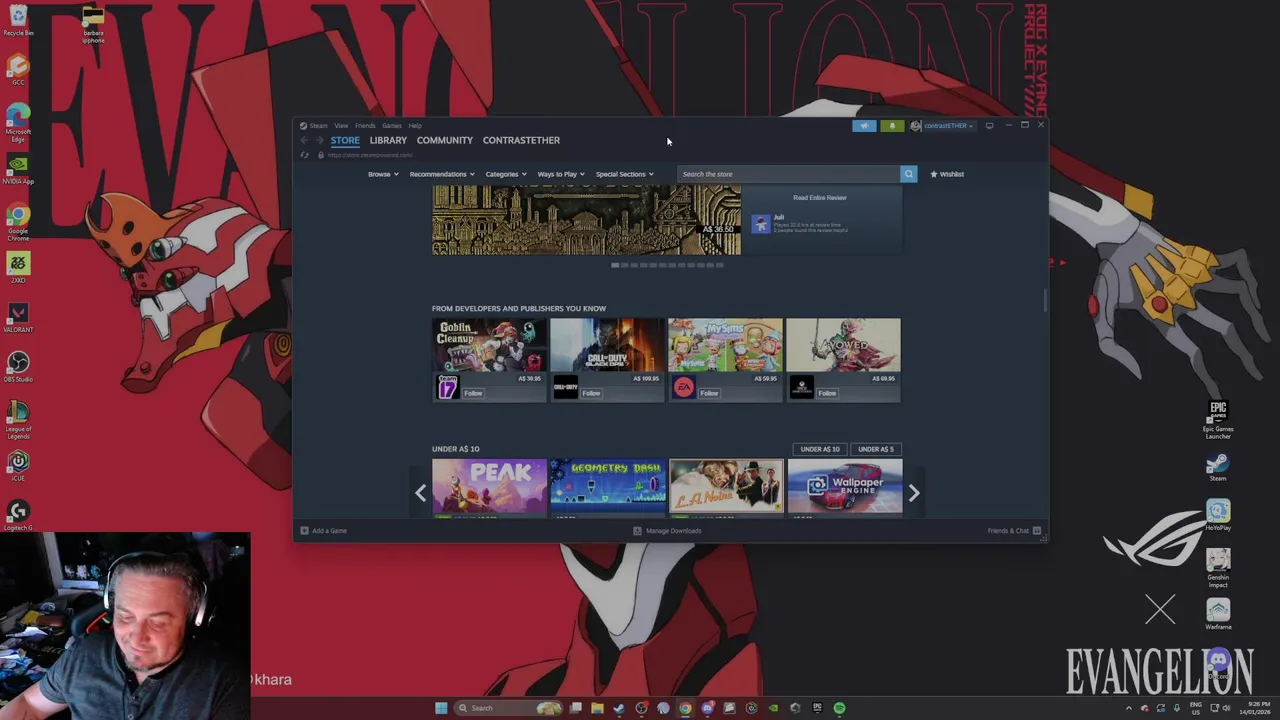Open League of Legends desktop shortcut
Screen dimensions: 1280x720
pos(18,418)
